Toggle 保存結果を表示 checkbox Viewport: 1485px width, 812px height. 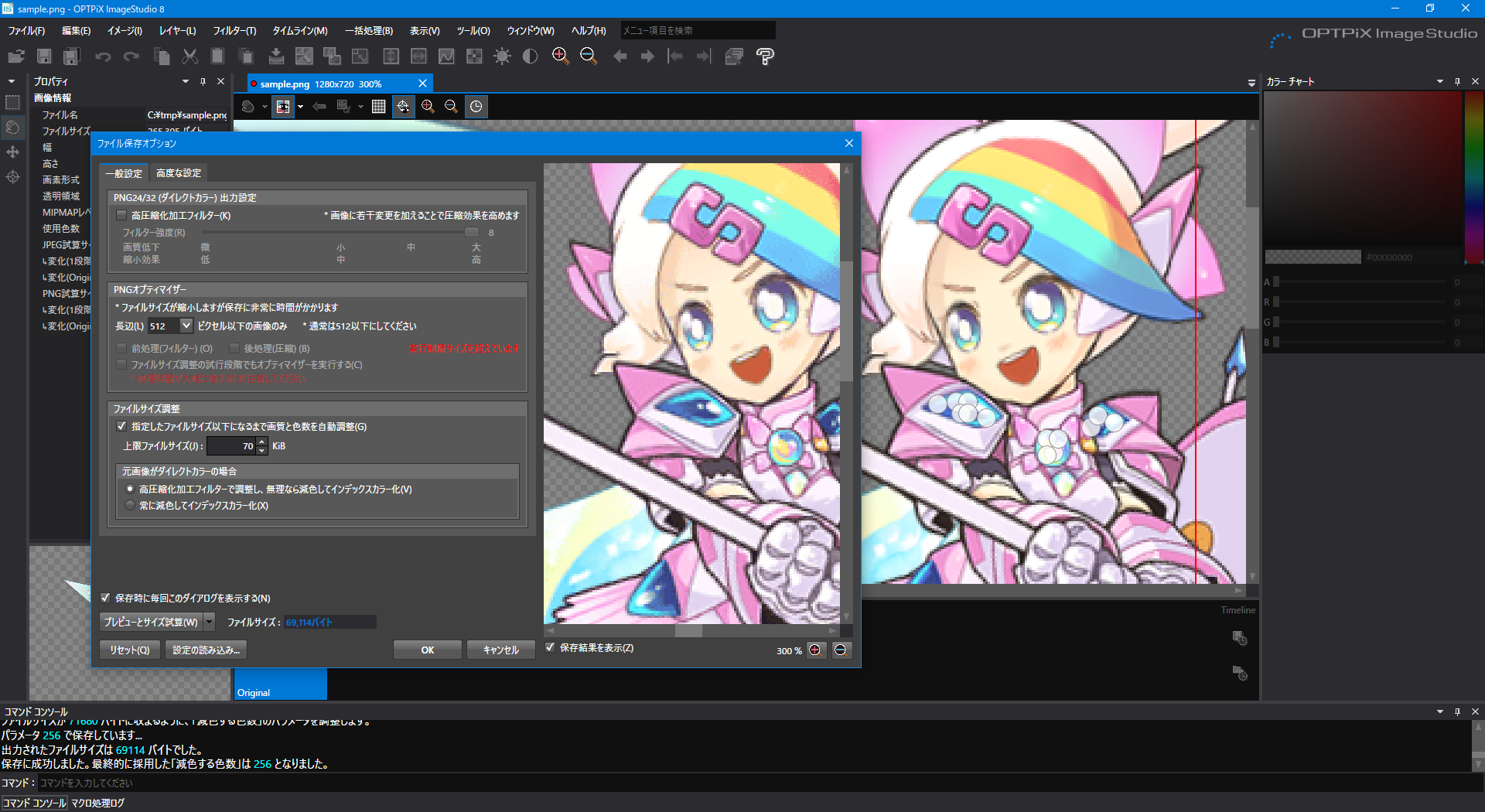[550, 648]
